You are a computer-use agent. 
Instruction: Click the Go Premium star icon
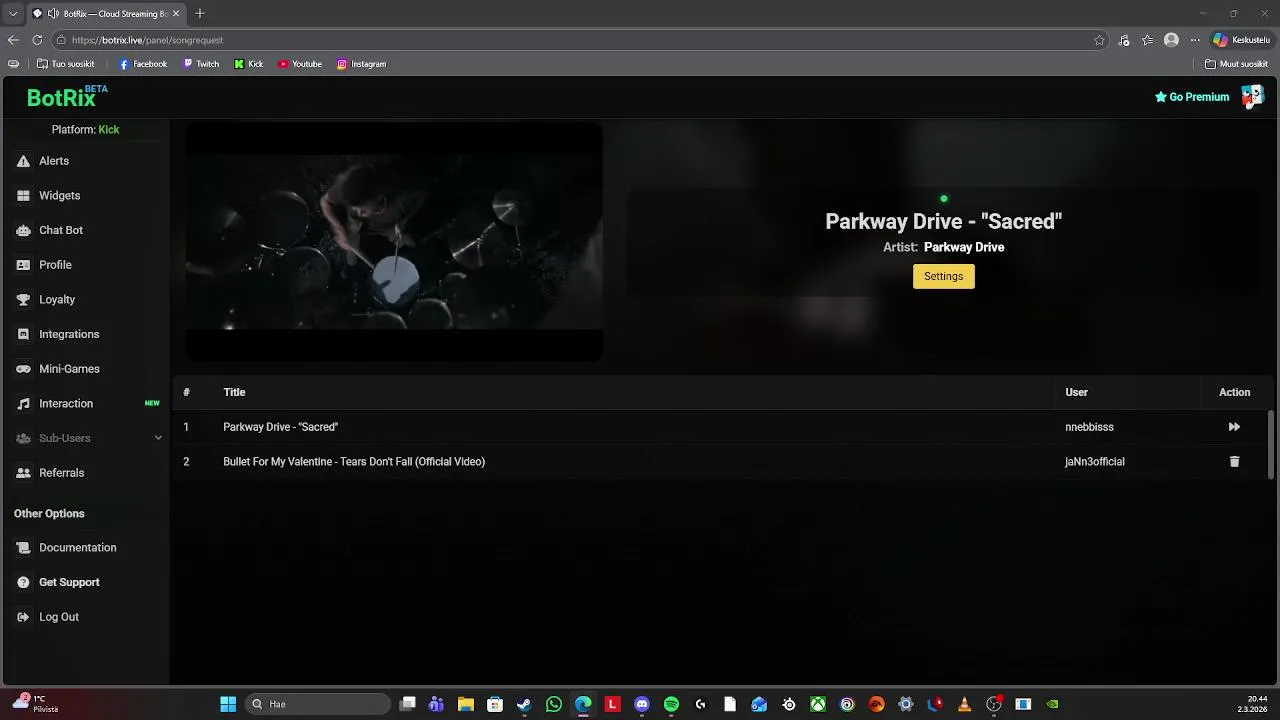click(x=1161, y=97)
